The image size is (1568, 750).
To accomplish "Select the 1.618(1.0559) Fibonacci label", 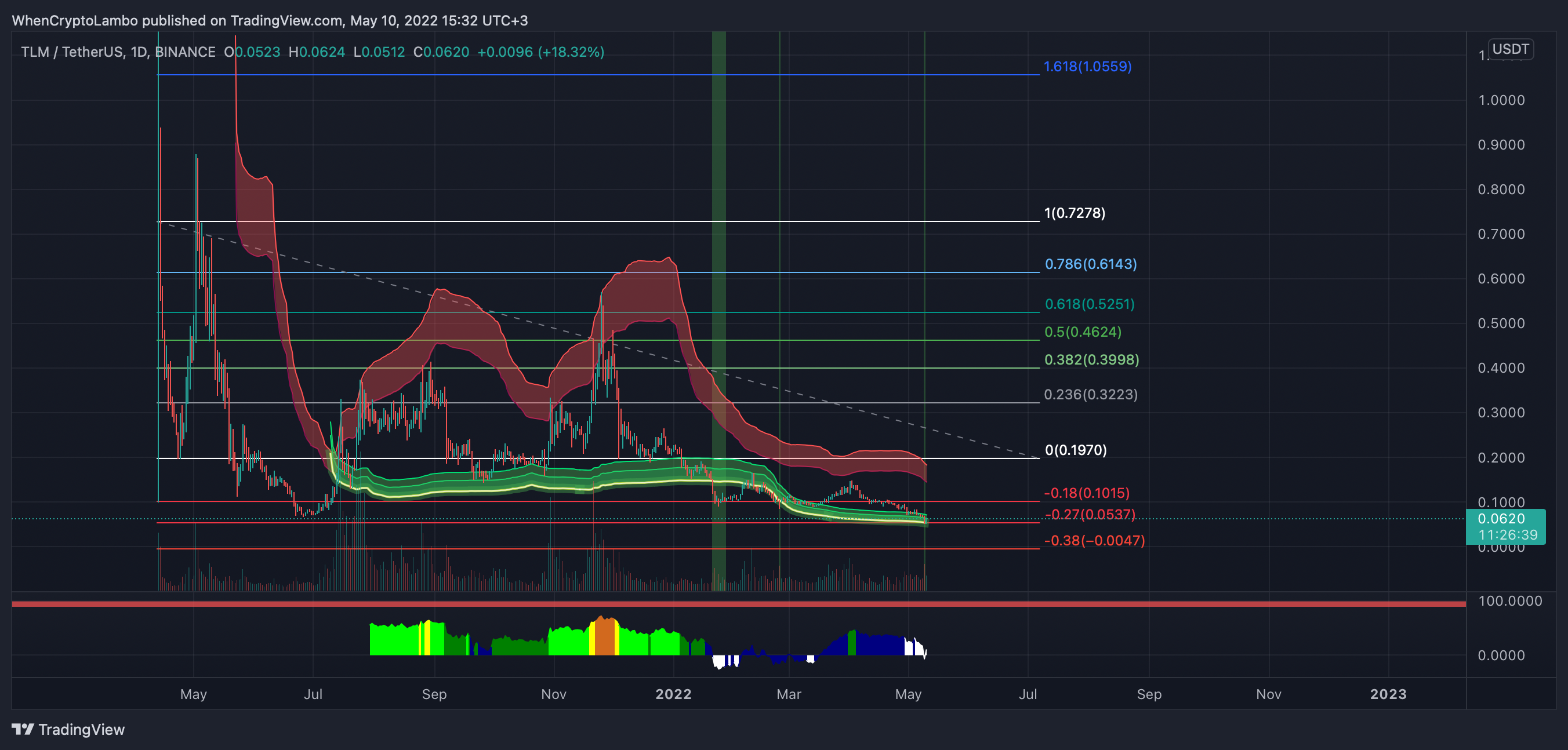I will (1087, 66).
